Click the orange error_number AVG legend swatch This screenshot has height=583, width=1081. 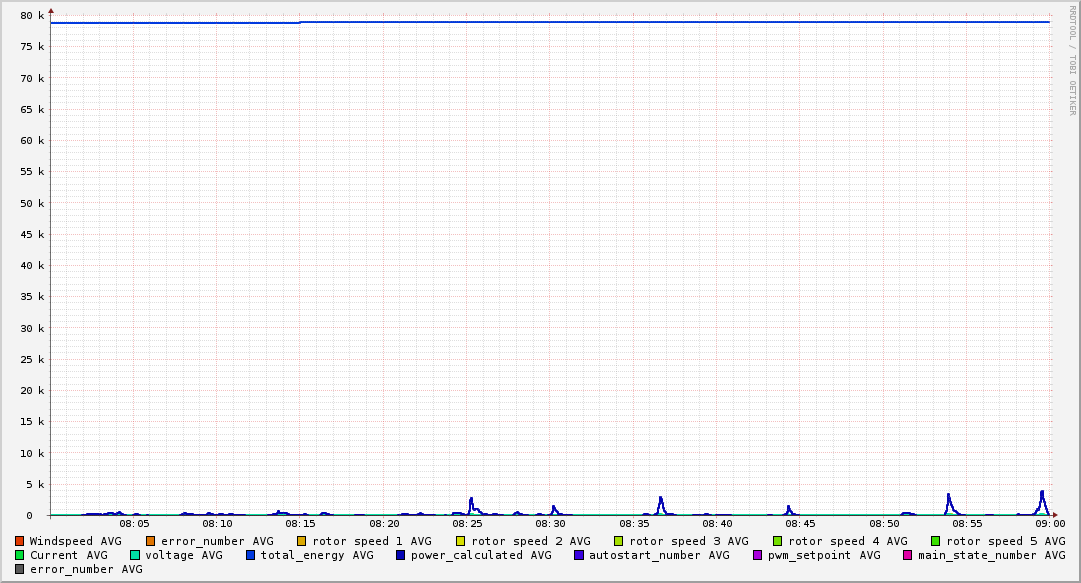click(x=151, y=541)
